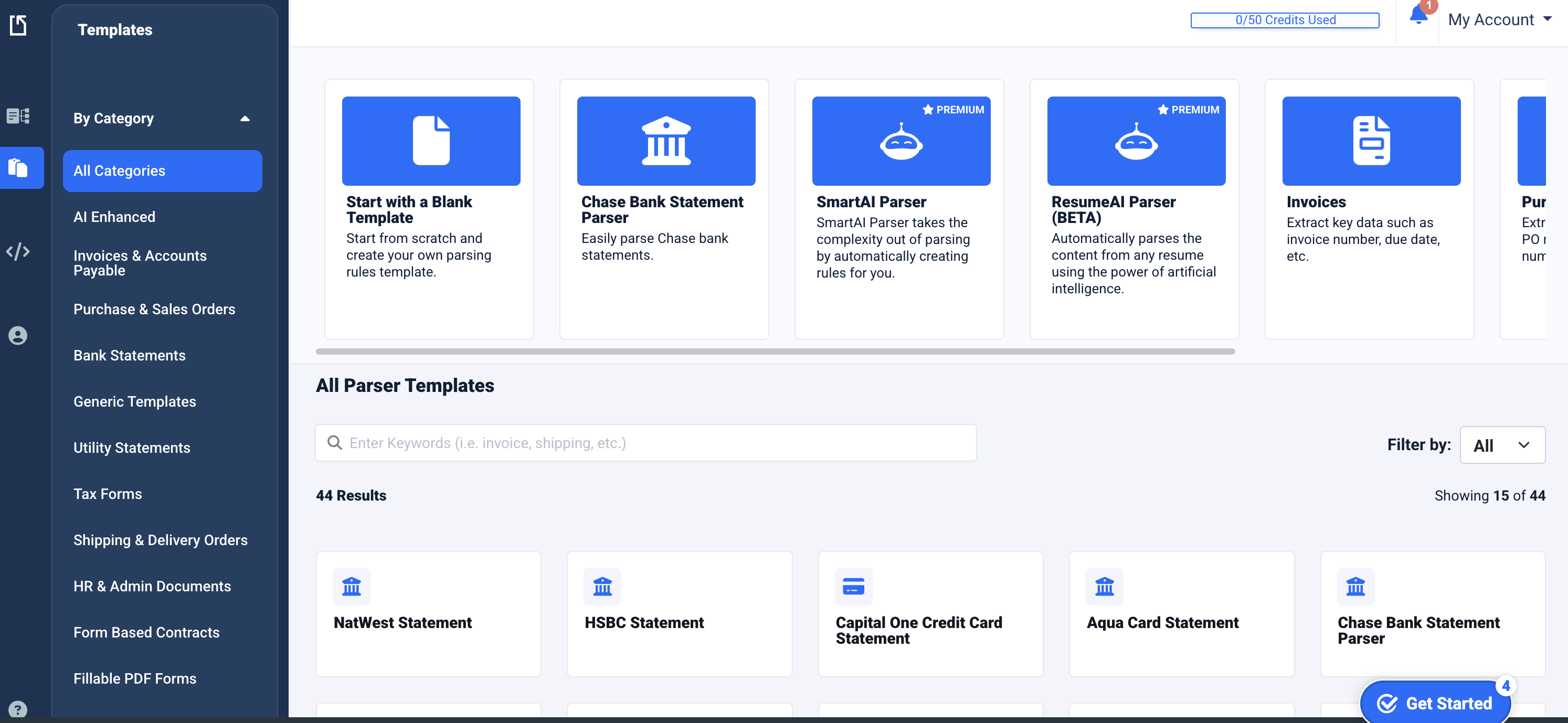Image resolution: width=1568 pixels, height=723 pixels.
Task: Click the magnifier icon in the keywords search bar
Action: pyautogui.click(x=335, y=442)
